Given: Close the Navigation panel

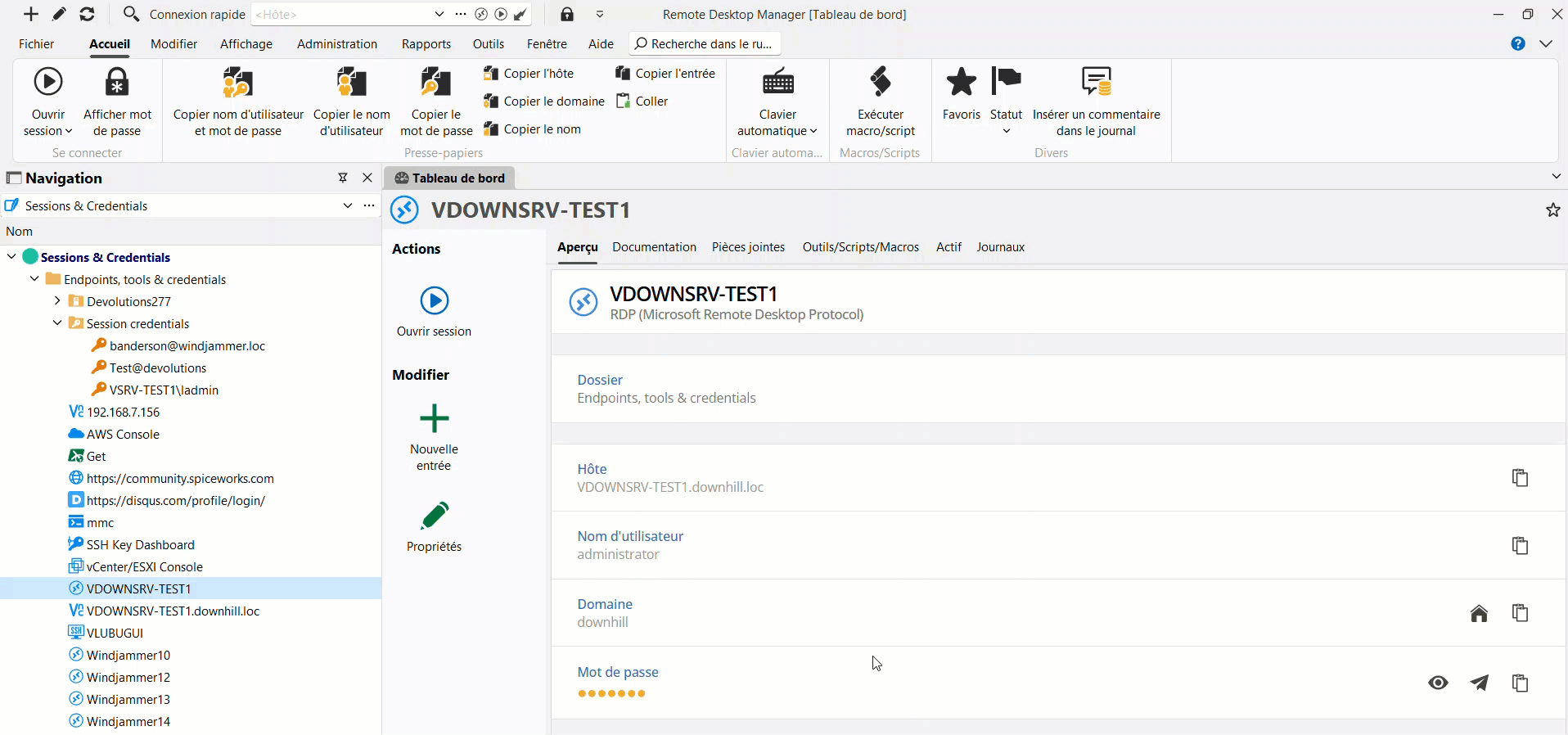Looking at the screenshot, I should tap(367, 178).
